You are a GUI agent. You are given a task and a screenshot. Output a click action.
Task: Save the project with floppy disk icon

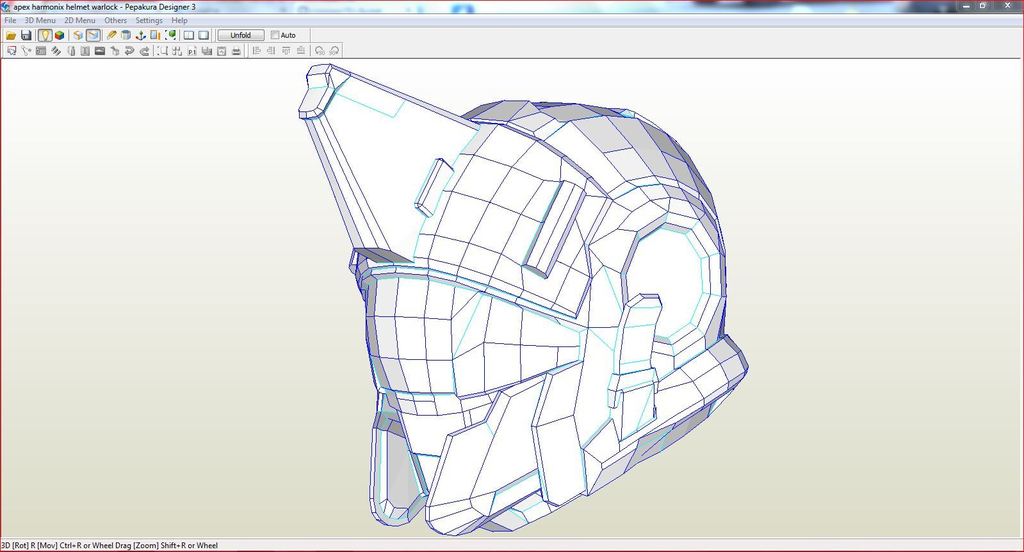pyautogui.click(x=26, y=35)
